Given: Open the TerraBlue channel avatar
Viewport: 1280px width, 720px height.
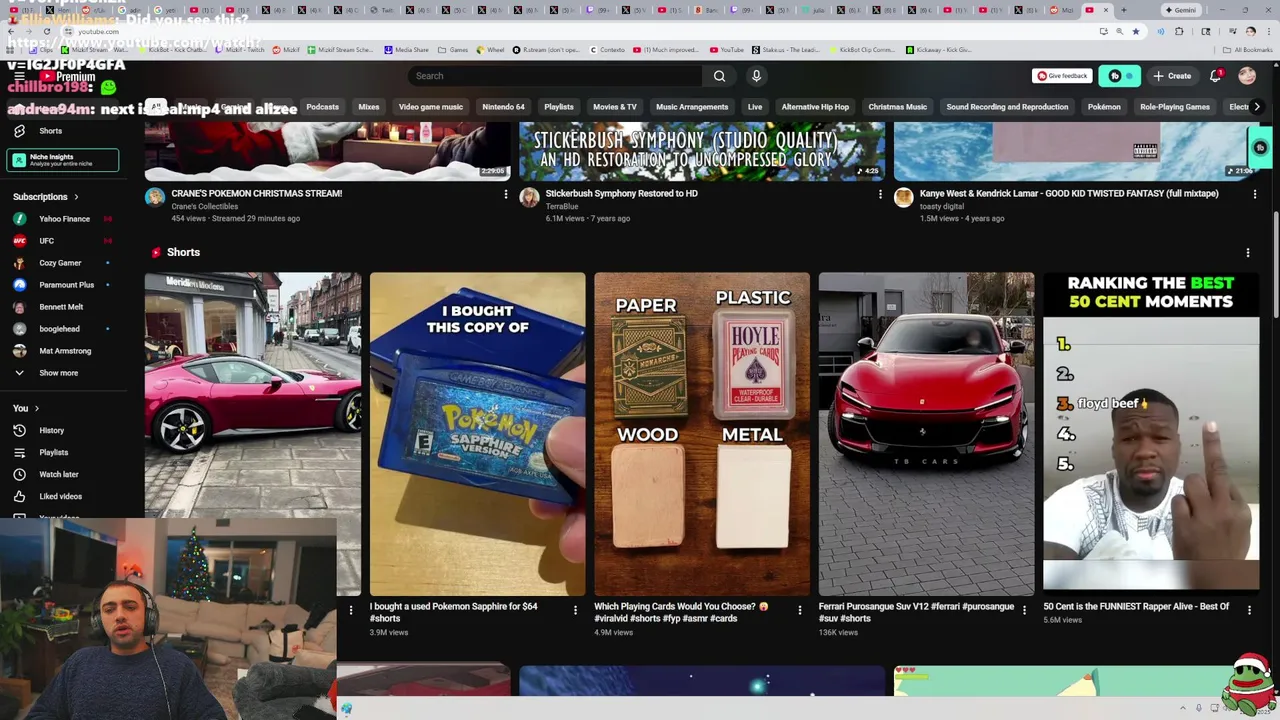Looking at the screenshot, I should tap(529, 197).
